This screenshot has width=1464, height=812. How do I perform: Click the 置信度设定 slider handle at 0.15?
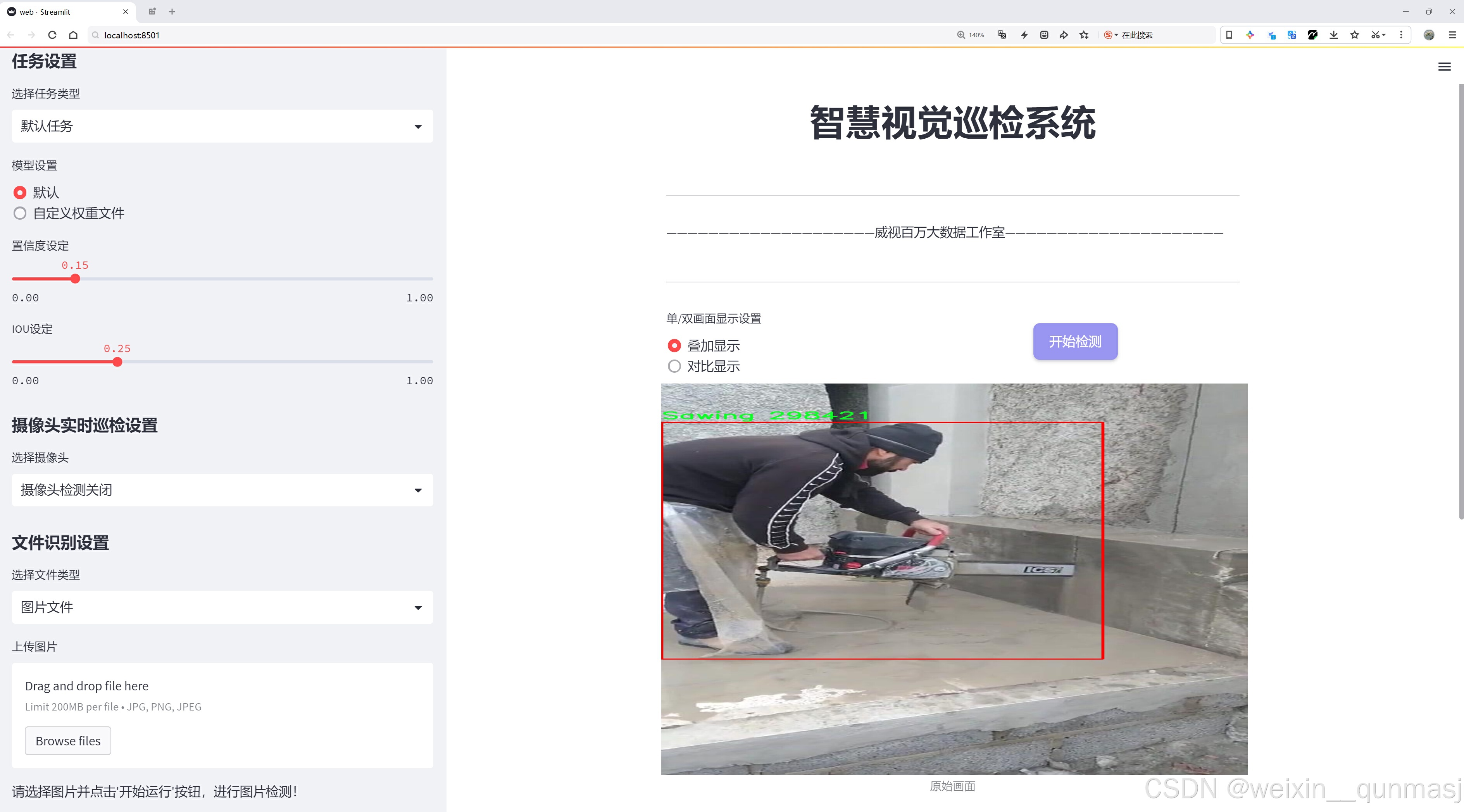[x=76, y=279]
